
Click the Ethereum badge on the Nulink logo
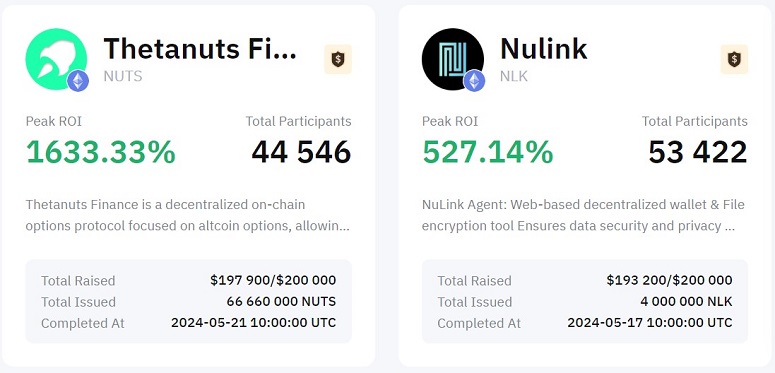[x=474, y=81]
